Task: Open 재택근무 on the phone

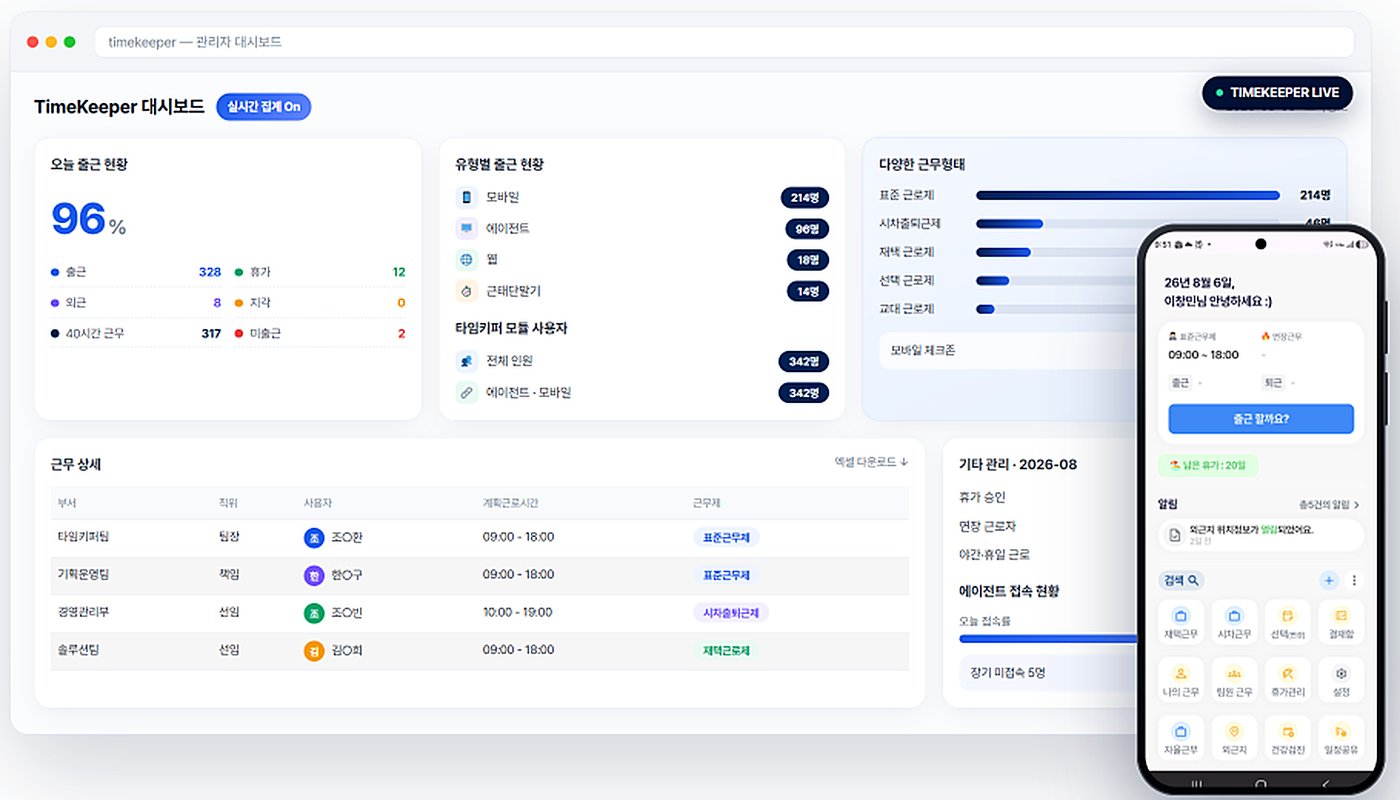Action: pos(1180,623)
